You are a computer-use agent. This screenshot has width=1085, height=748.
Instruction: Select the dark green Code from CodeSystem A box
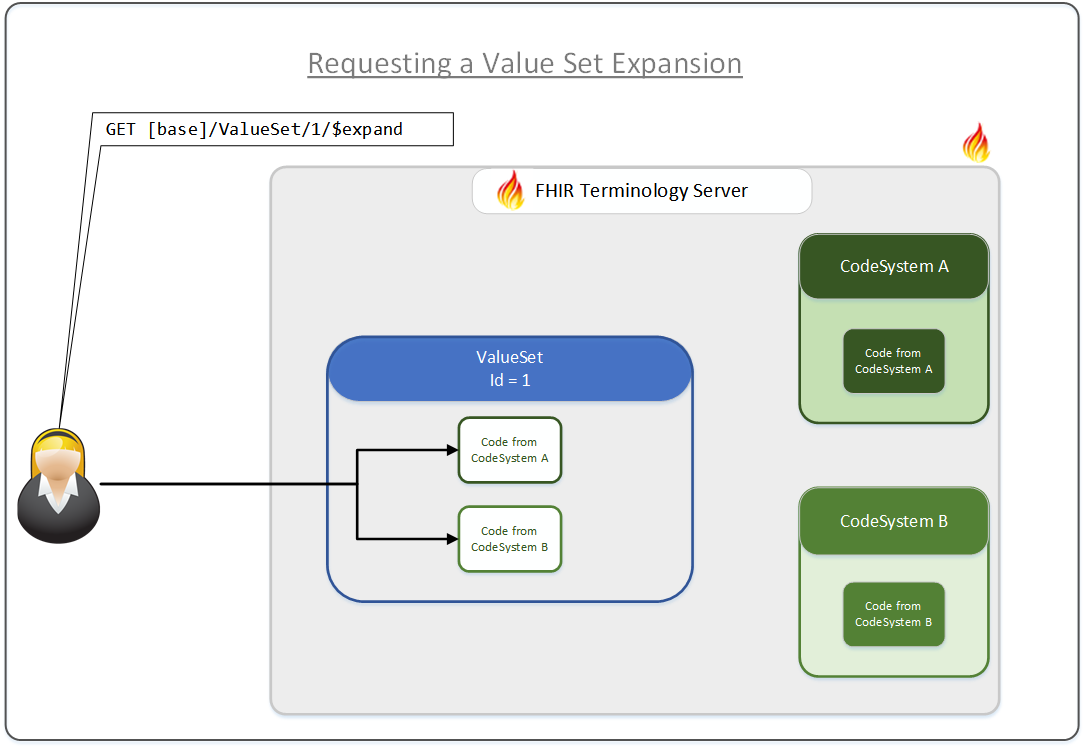pos(893,361)
